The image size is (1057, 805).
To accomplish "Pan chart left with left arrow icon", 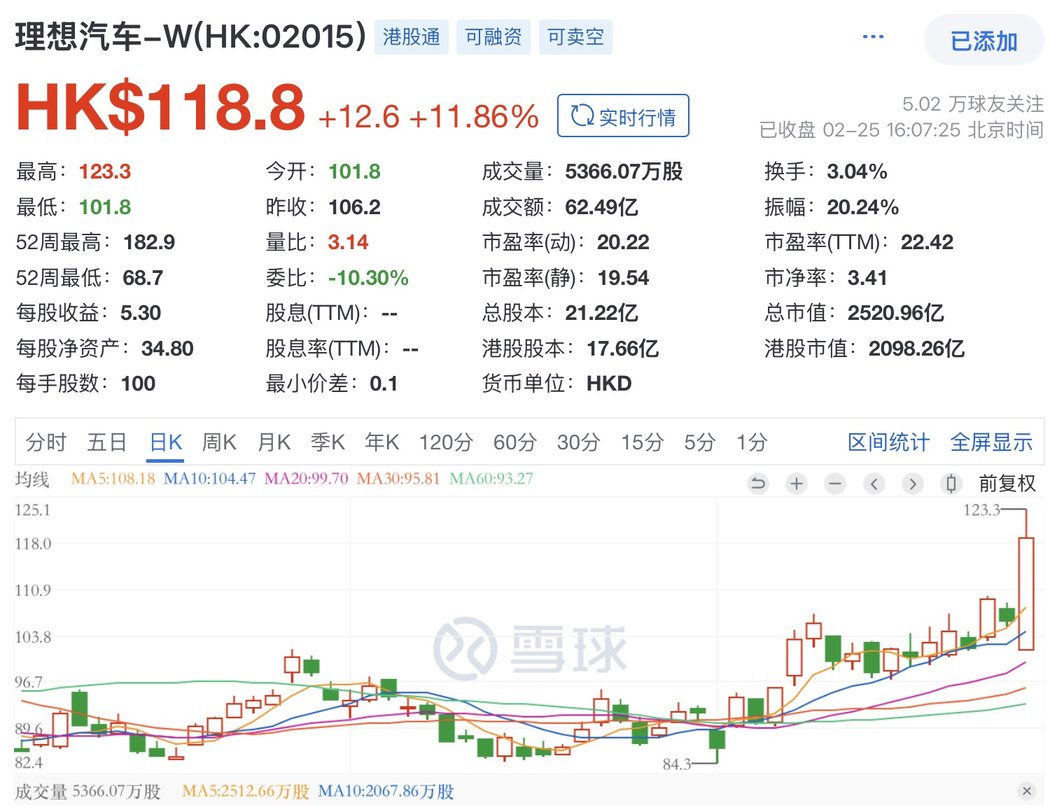I will click(874, 483).
